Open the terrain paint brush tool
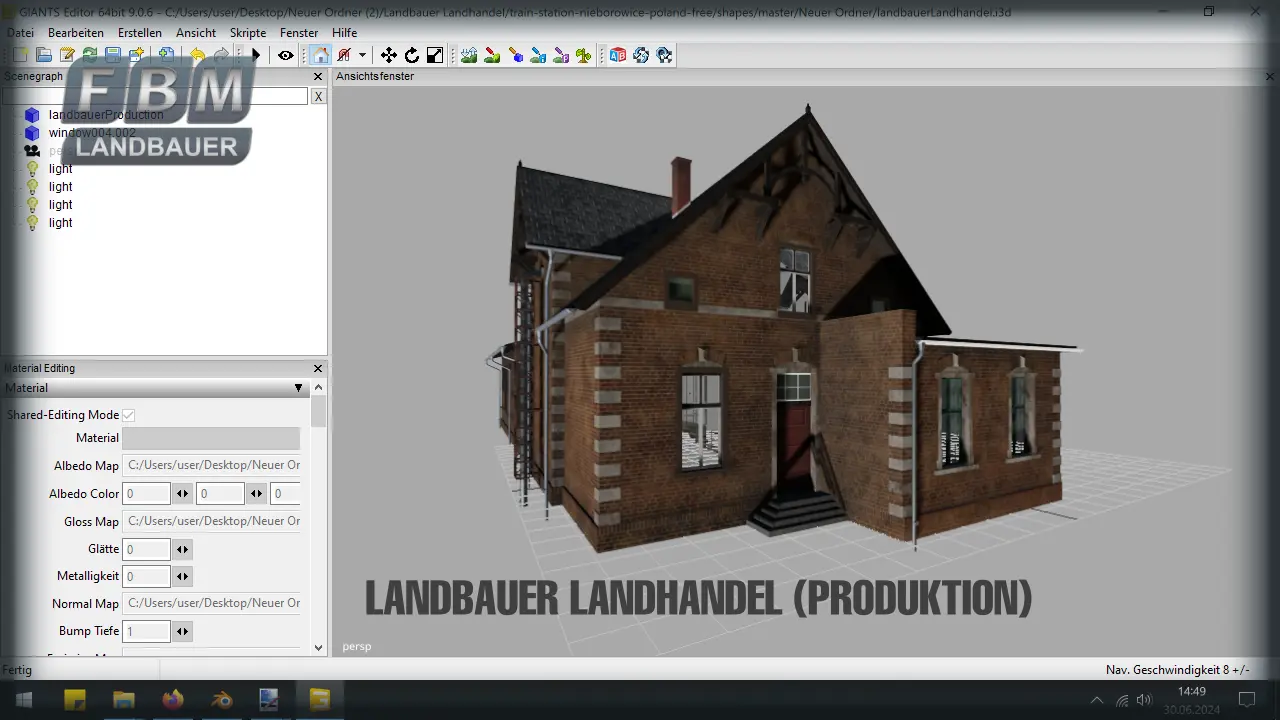 (492, 55)
